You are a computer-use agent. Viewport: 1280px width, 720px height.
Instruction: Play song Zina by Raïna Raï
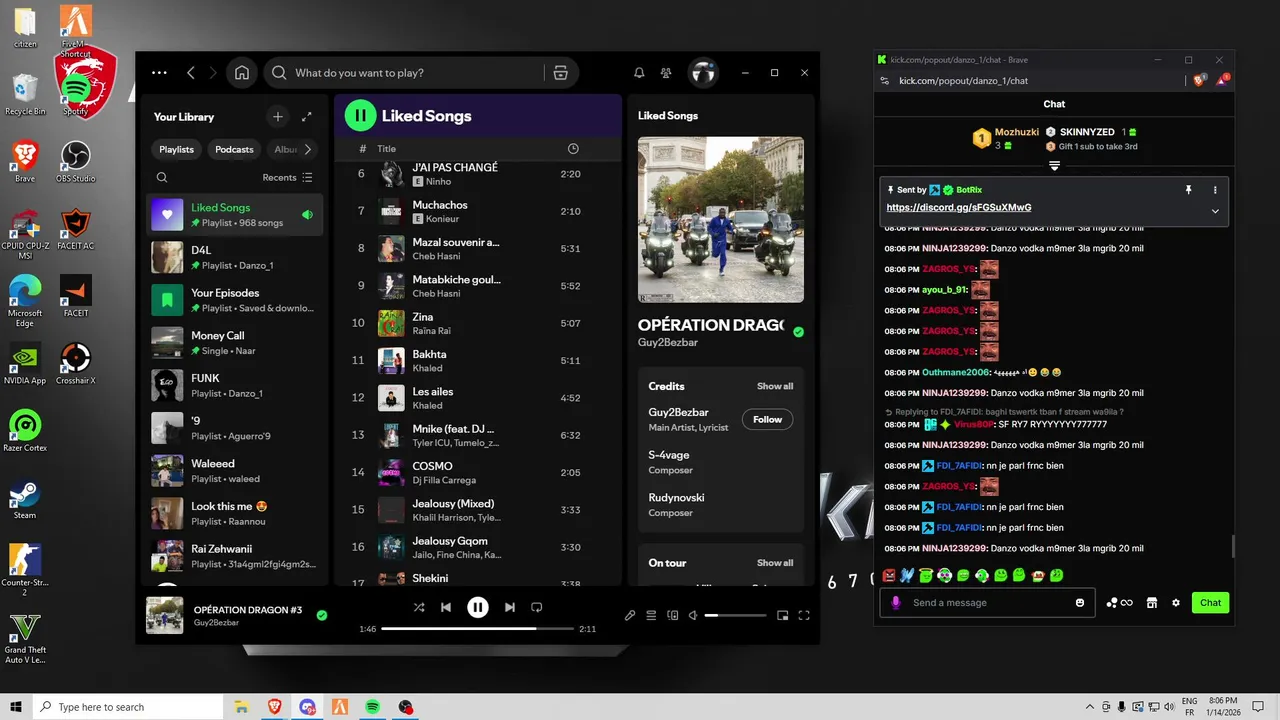(x=477, y=323)
